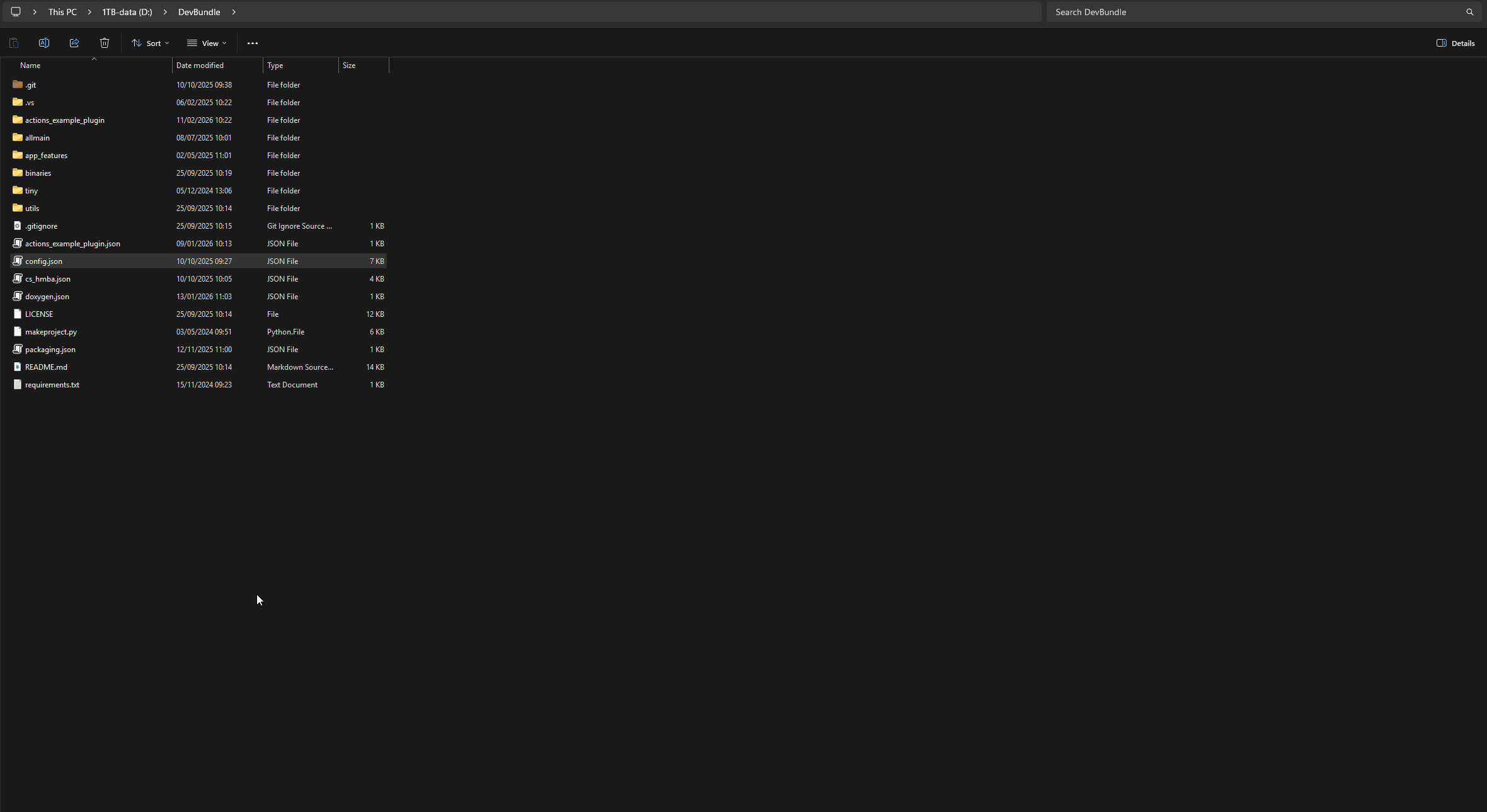Open the See more ellipsis menu
This screenshot has height=812, width=1487.
[253, 43]
